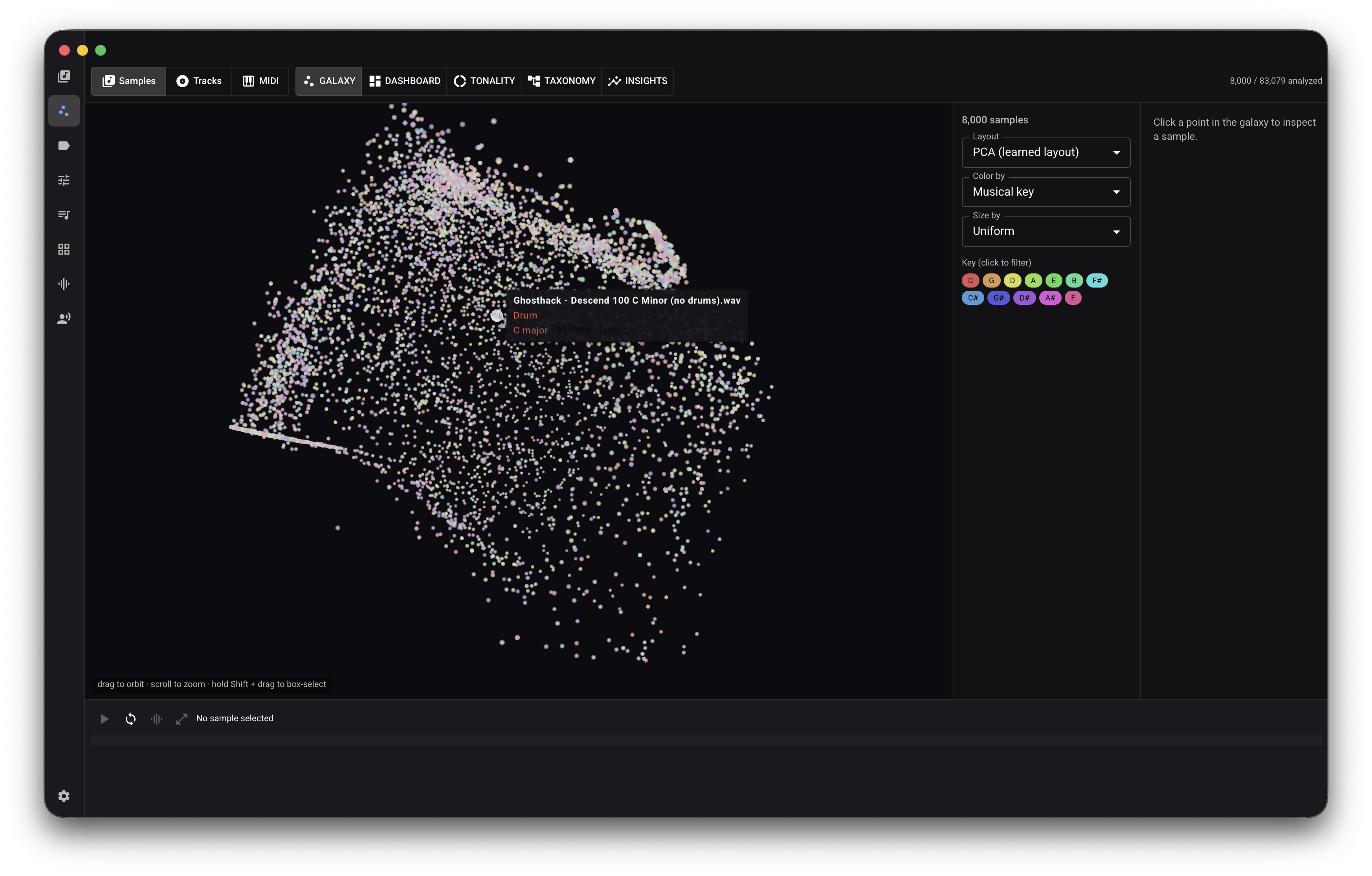The image size is (1372, 876).
Task: Filter by key G chip
Action: pyautogui.click(x=991, y=280)
